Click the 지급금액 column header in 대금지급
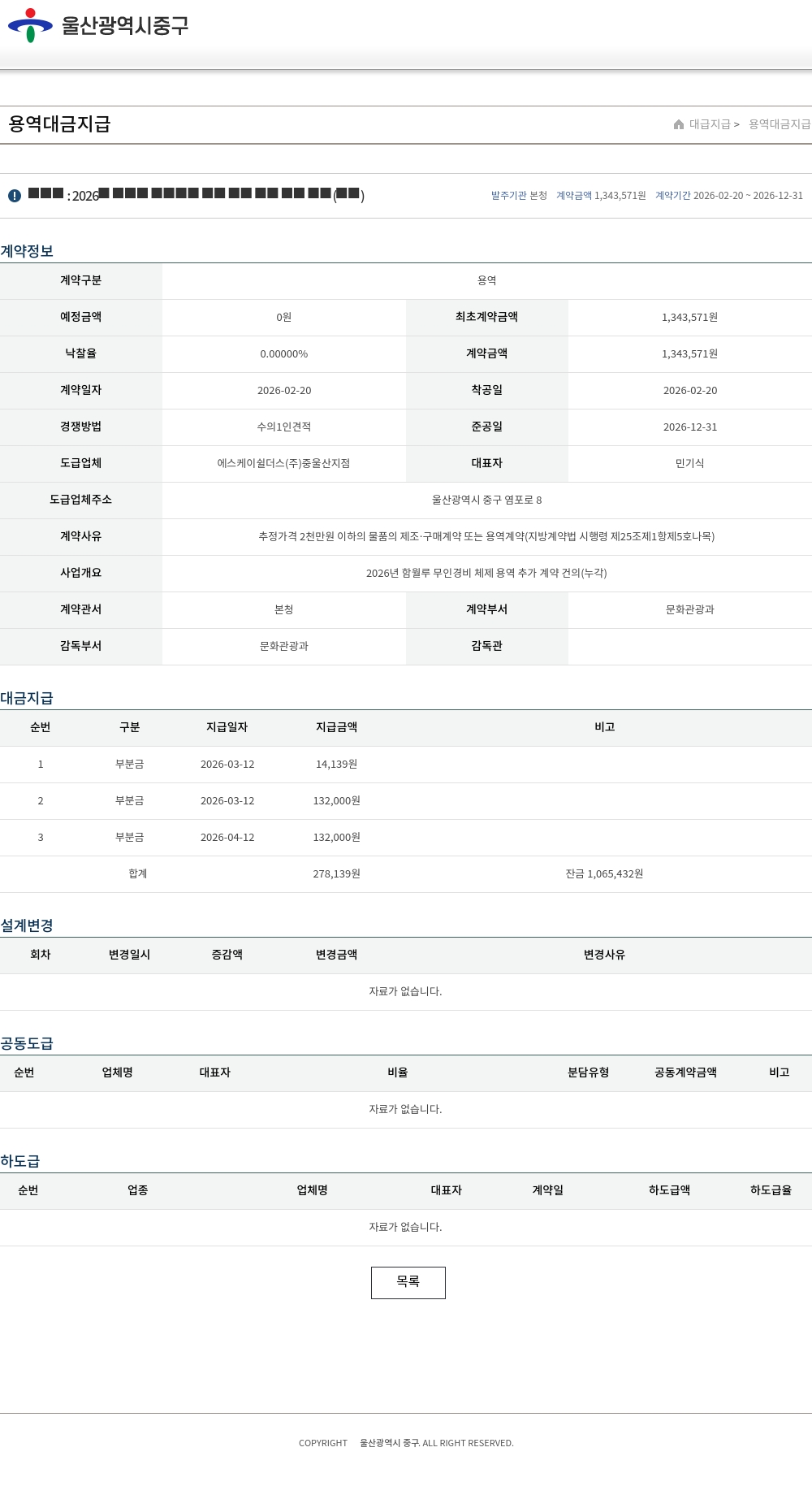The width and height of the screenshot is (812, 1495). tap(337, 727)
